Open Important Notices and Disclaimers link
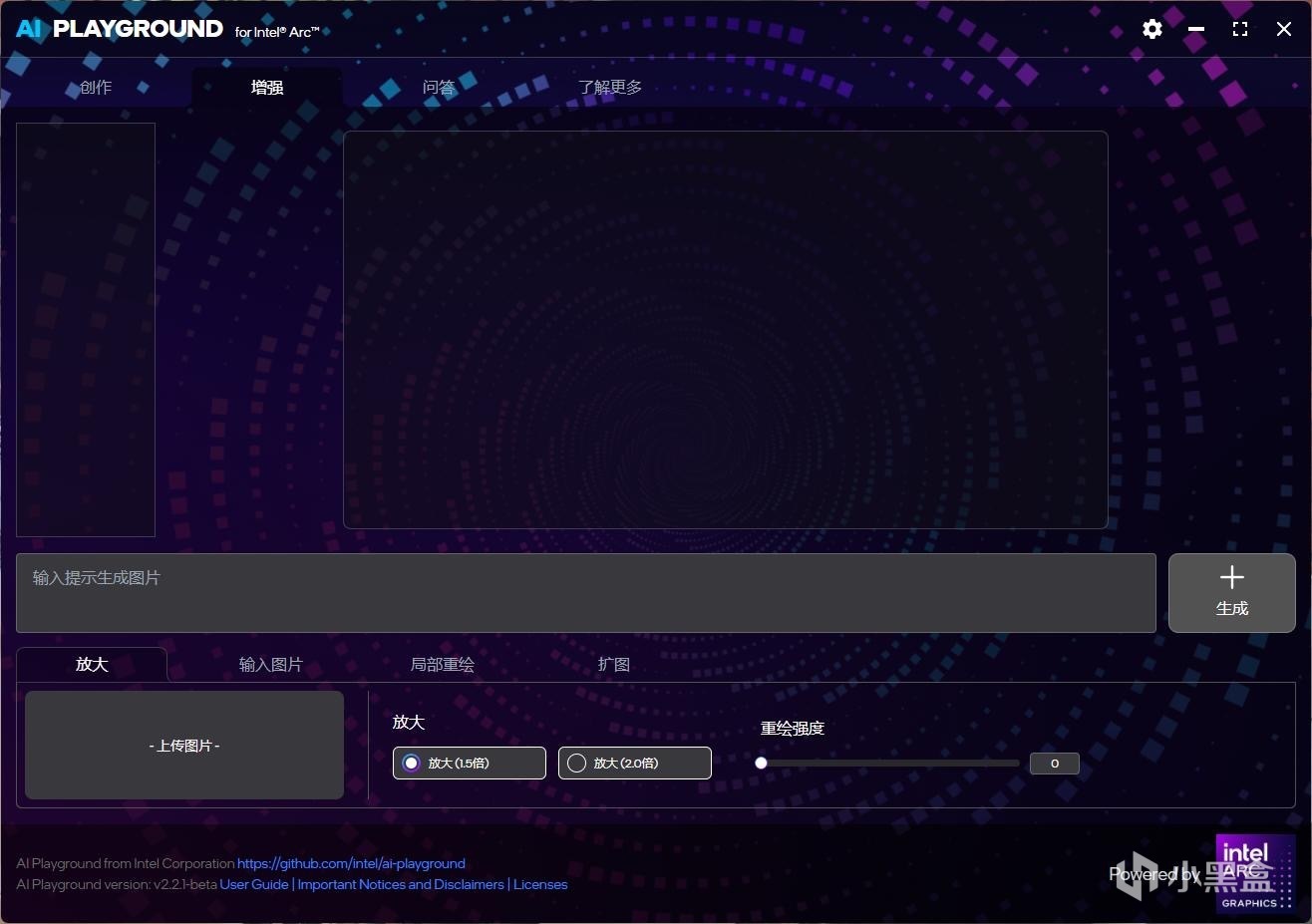This screenshot has height=924, width=1312. coord(401,884)
